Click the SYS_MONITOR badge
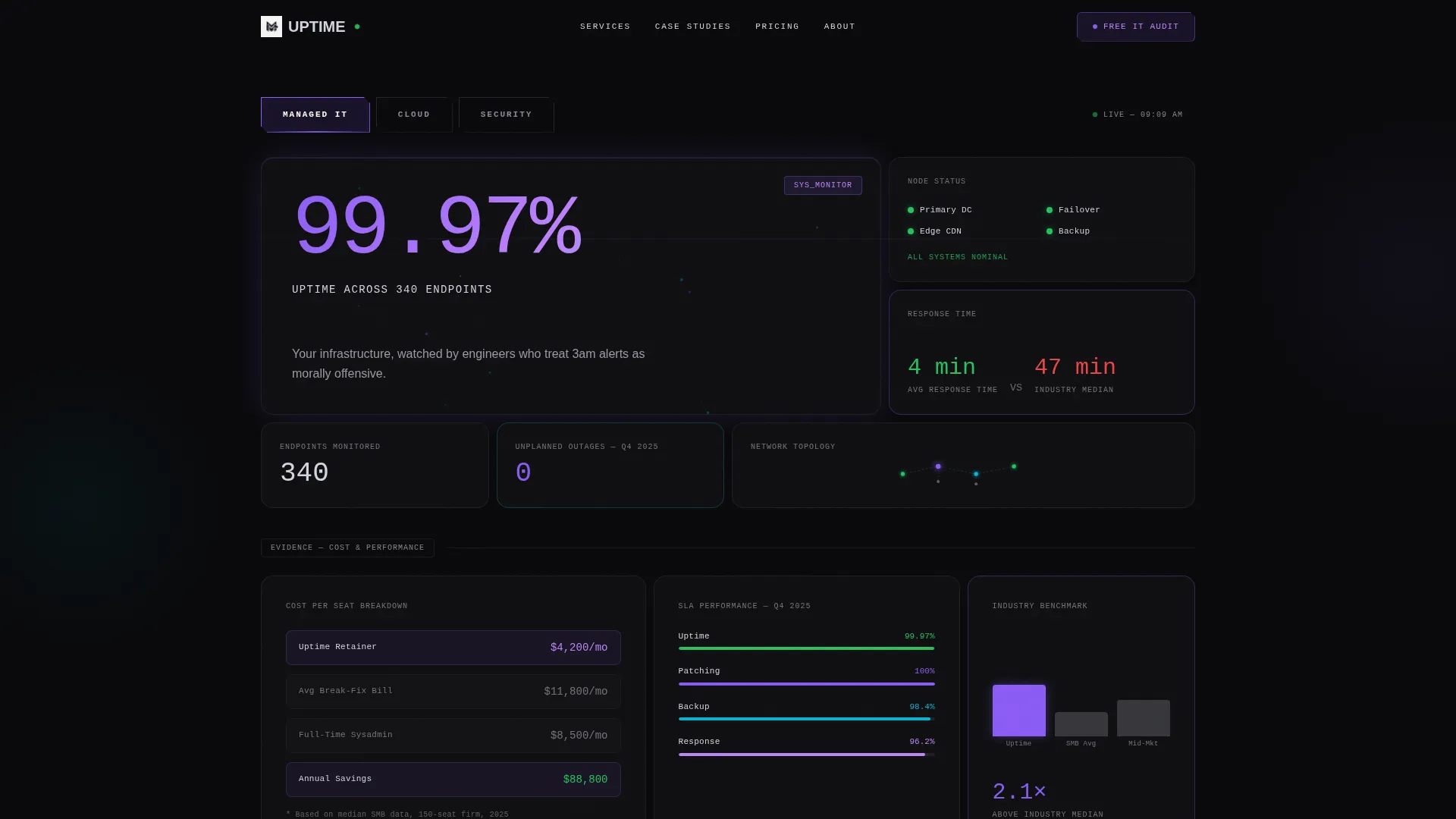The width and height of the screenshot is (1456, 819). pyautogui.click(x=823, y=185)
